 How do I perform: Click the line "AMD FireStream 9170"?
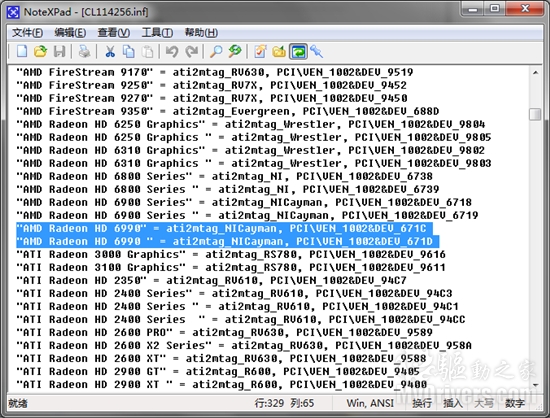(214, 72)
